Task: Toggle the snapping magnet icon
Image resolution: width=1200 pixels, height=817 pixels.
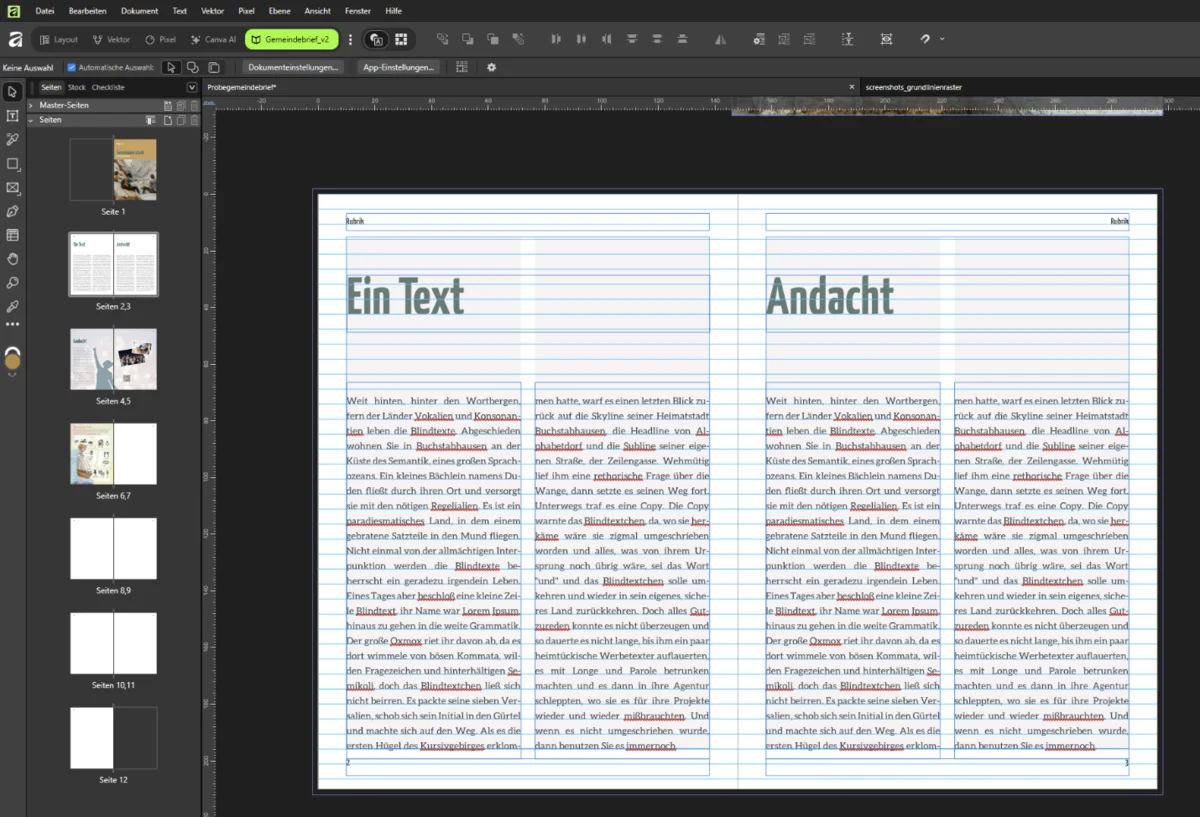Action: [925, 39]
